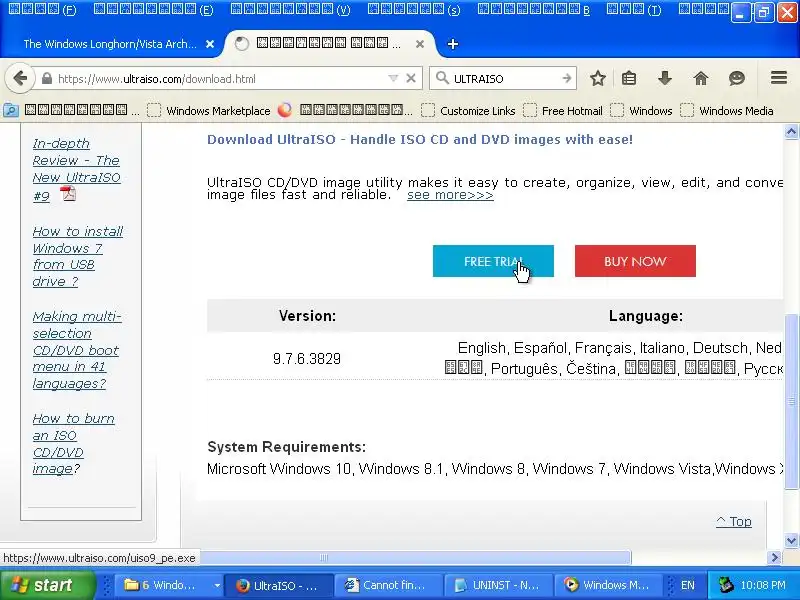Go to the home page icon
Screen dimensions: 800x600
[x=701, y=79]
